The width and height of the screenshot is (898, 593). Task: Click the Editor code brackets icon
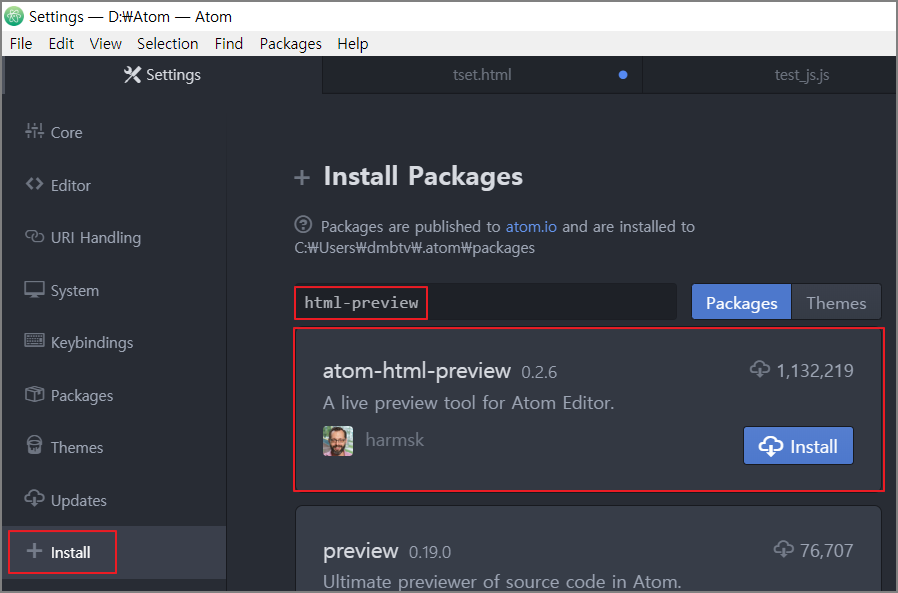(34, 184)
